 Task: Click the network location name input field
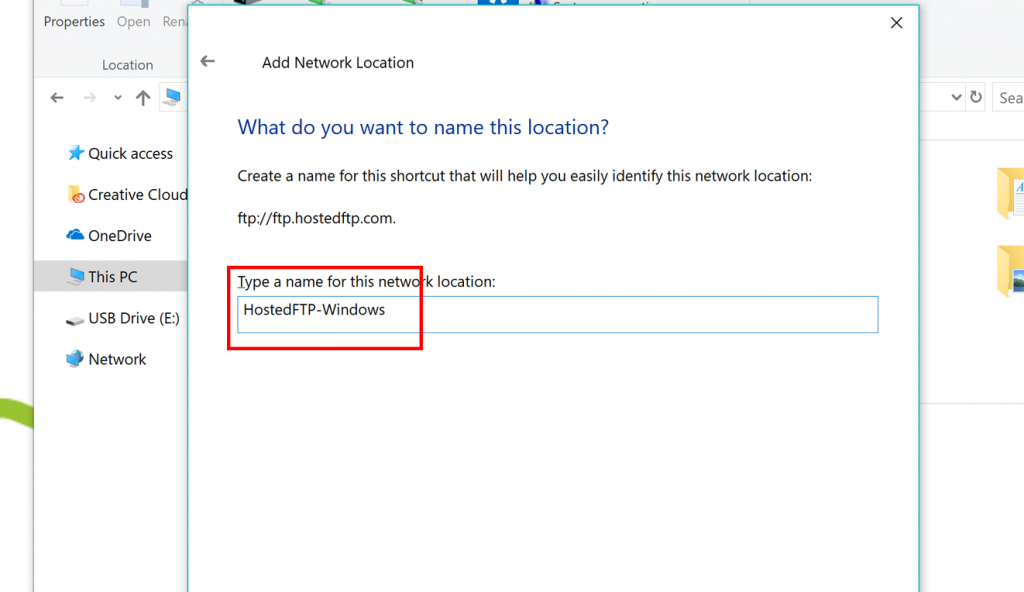tap(558, 314)
